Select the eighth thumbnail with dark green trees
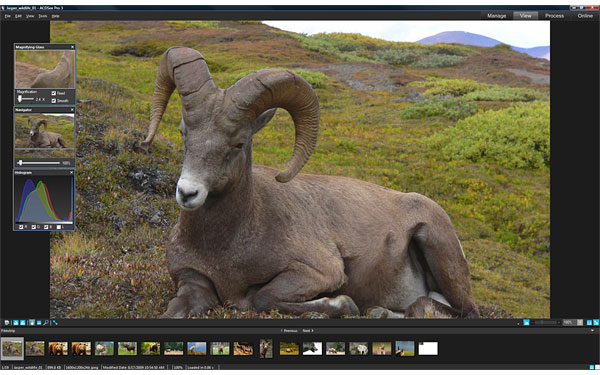Image resolution: width=600 pixels, height=375 pixels. [173, 348]
